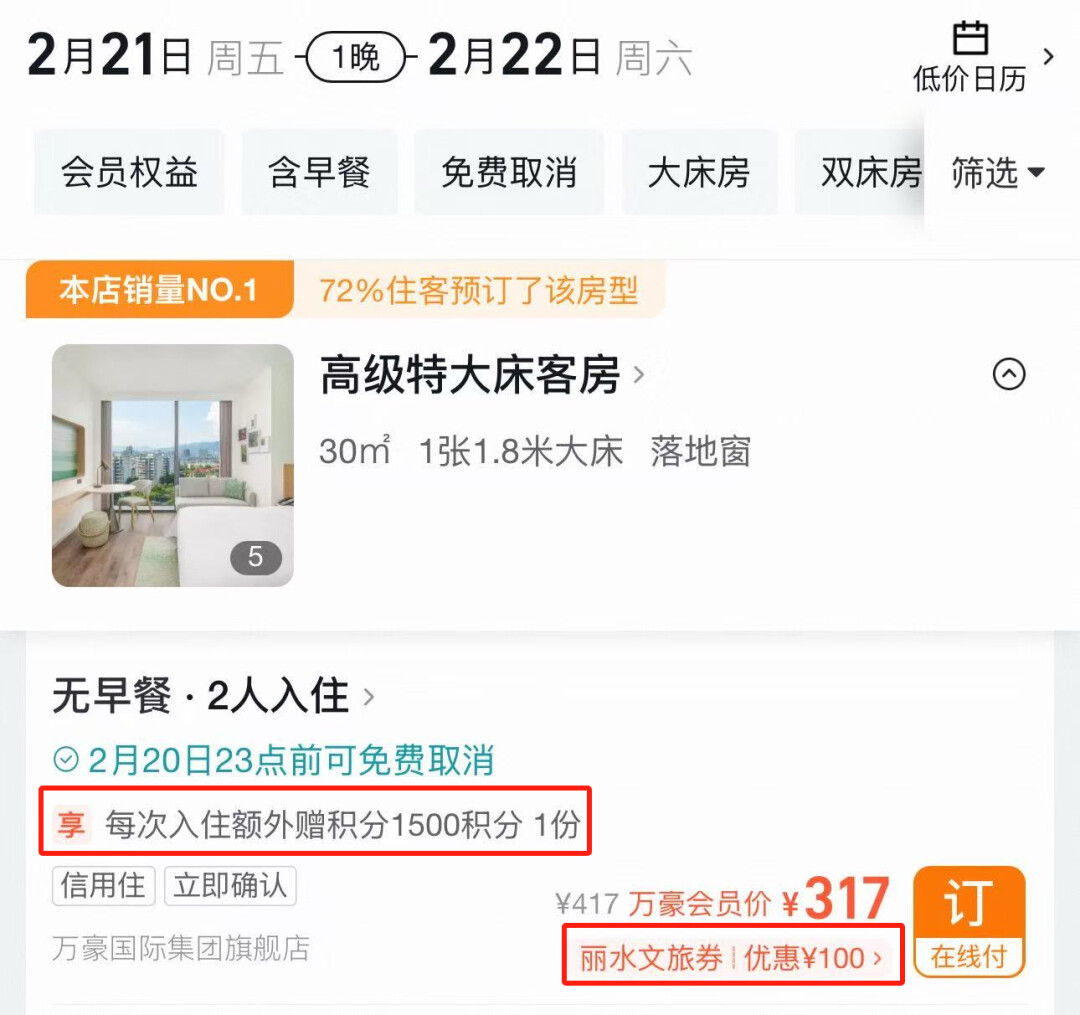1080x1015 pixels.
Task: Select the 大床房 filter tab
Action: (x=700, y=172)
